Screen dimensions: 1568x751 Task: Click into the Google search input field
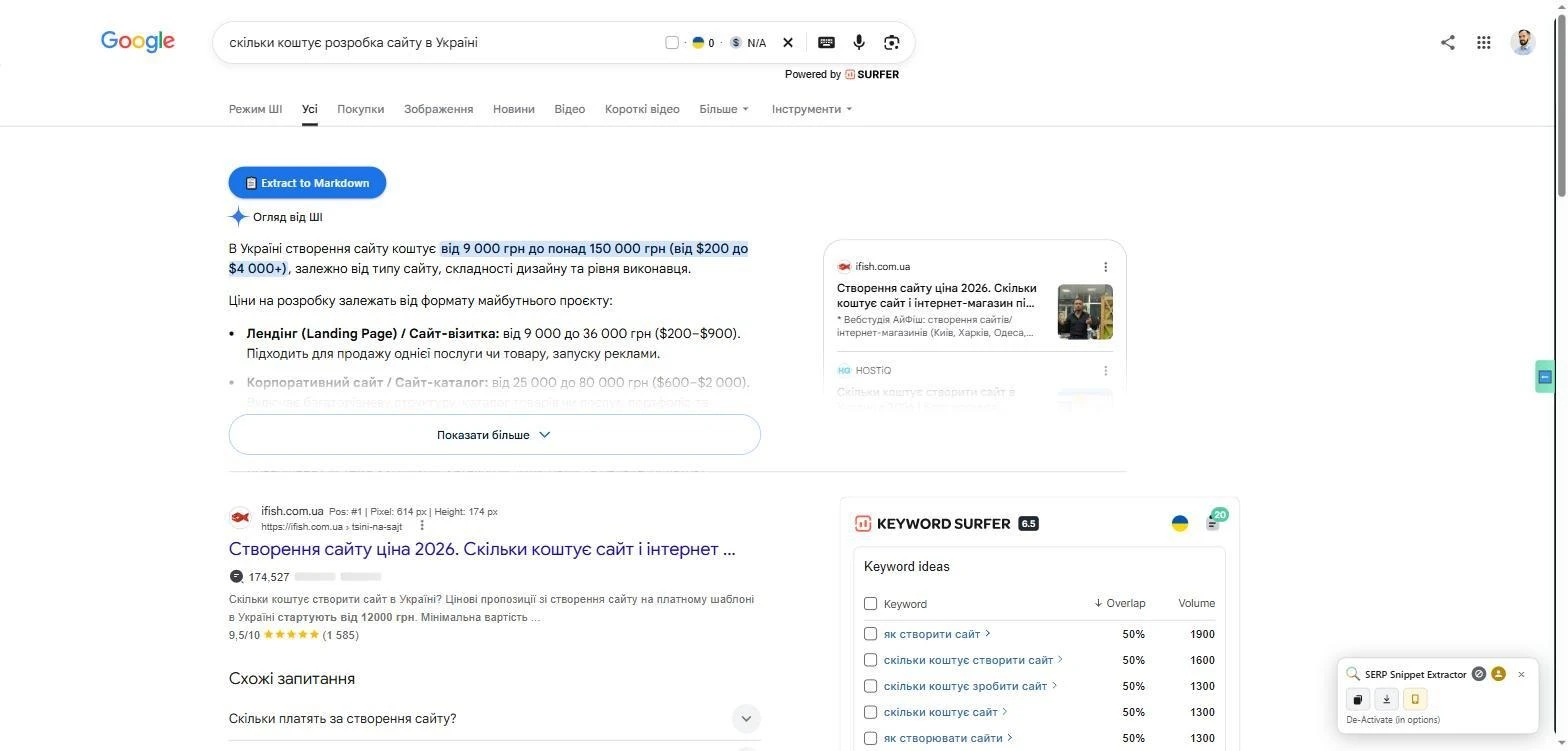point(440,42)
